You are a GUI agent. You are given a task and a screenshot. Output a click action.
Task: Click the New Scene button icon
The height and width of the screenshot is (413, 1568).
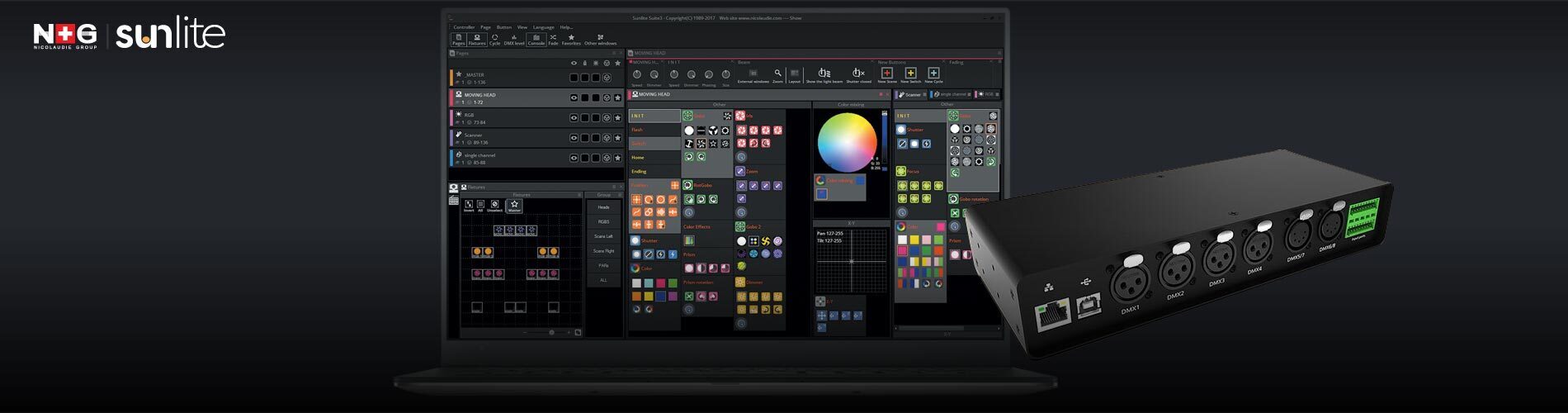tap(887, 74)
